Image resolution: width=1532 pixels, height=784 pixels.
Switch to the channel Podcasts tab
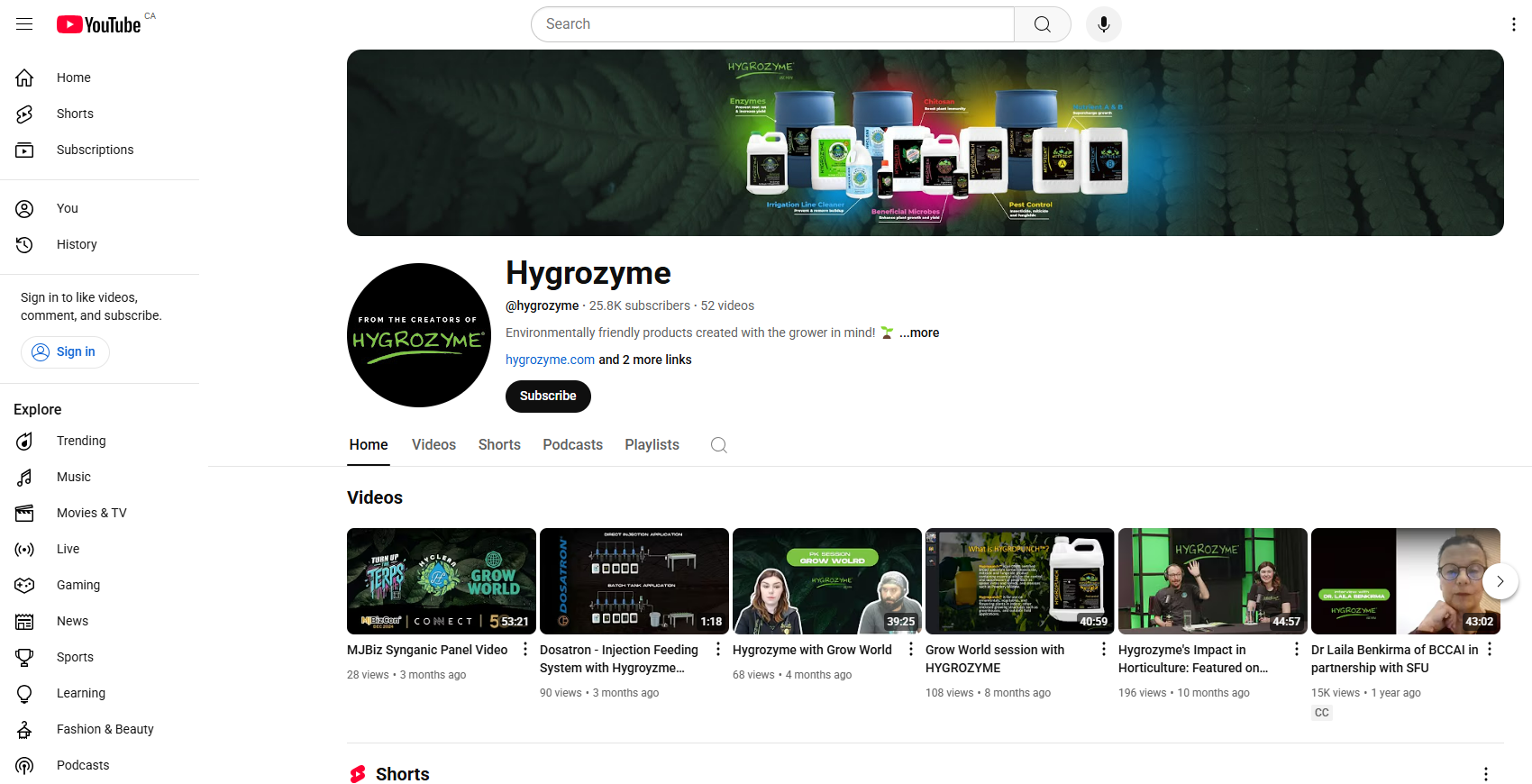coord(572,445)
